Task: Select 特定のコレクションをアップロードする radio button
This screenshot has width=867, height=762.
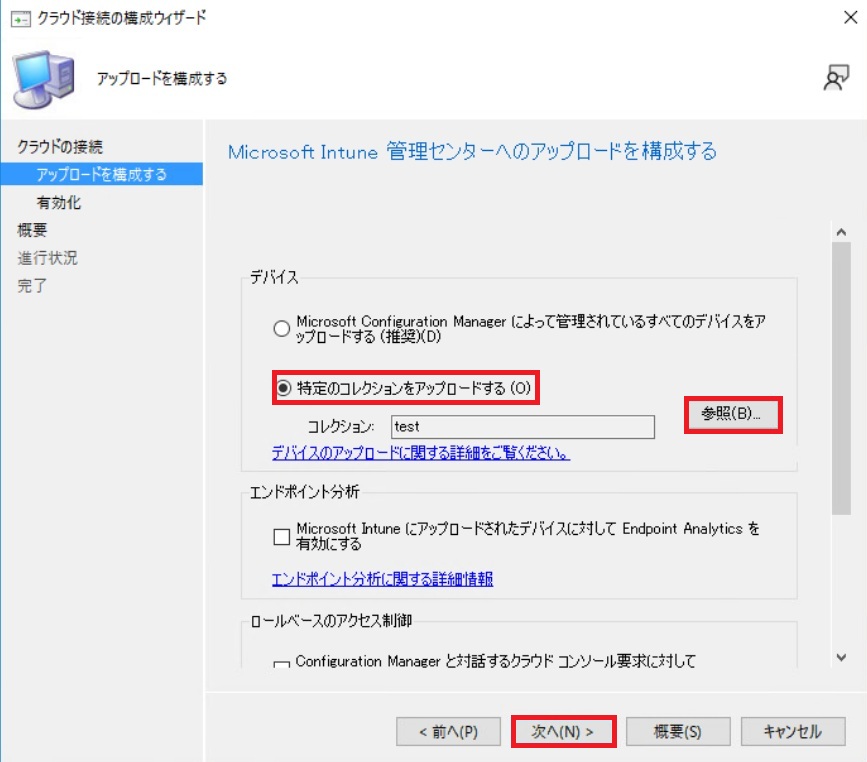Action: tap(284, 387)
